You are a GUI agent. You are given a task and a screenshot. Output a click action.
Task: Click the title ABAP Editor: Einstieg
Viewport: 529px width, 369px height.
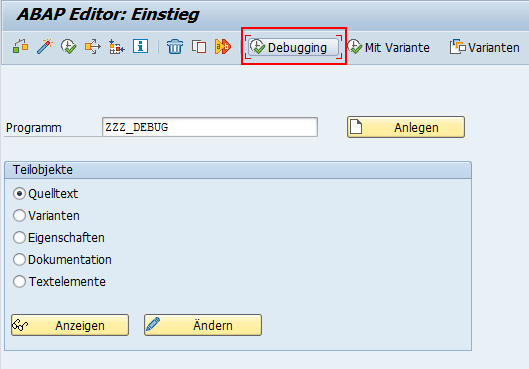(108, 15)
